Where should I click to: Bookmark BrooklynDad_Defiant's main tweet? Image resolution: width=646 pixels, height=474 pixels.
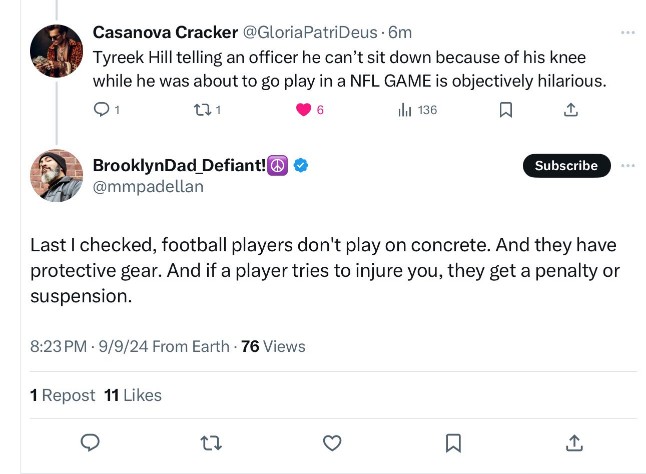pos(453,442)
